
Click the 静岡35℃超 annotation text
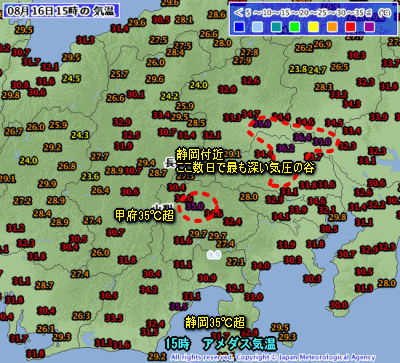(215, 322)
